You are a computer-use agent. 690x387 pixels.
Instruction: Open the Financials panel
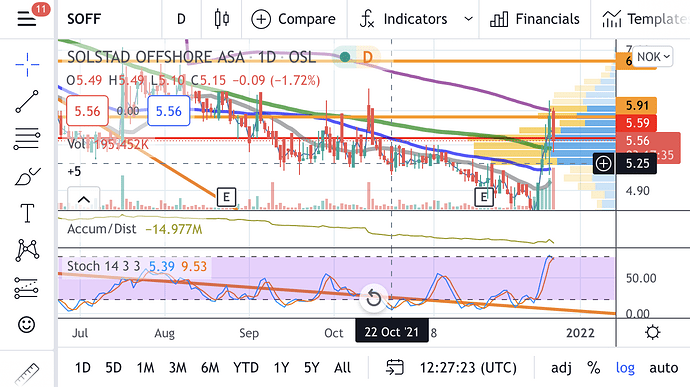click(x=534, y=19)
